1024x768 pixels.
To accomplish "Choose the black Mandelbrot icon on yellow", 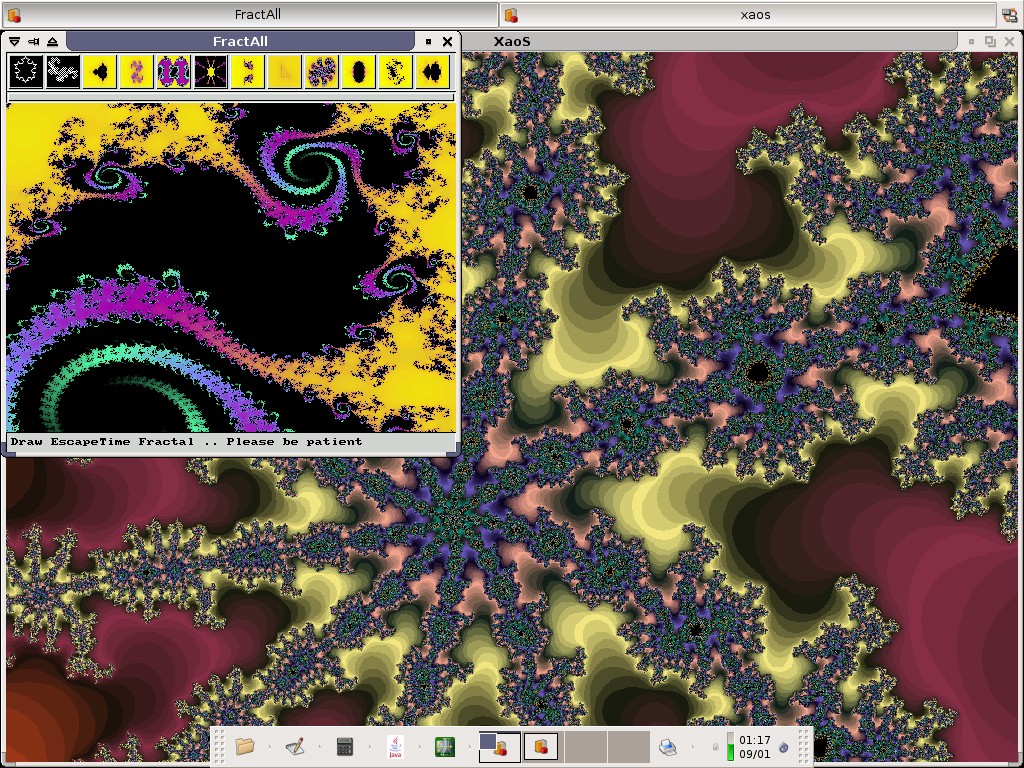I will 99,72.
